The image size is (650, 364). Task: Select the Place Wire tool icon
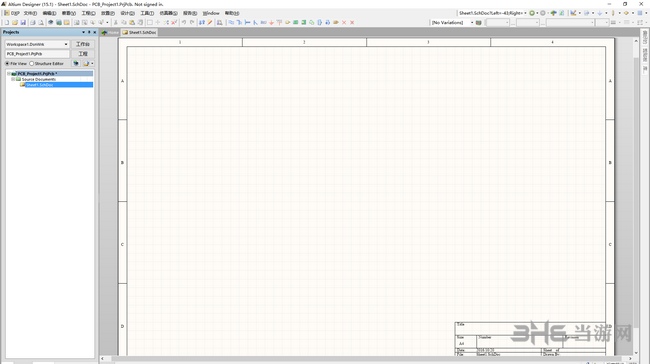click(231, 22)
